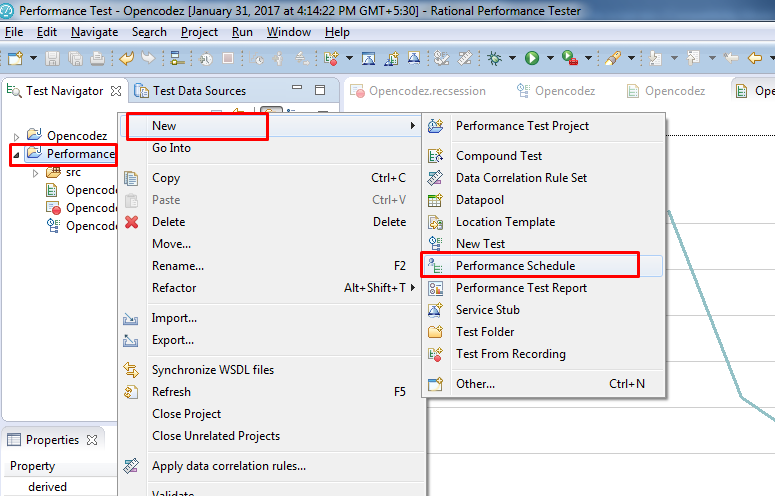Screen dimensions: 775x496
Task: Expand the src folder node
Action: pyautogui.click(x=35, y=173)
